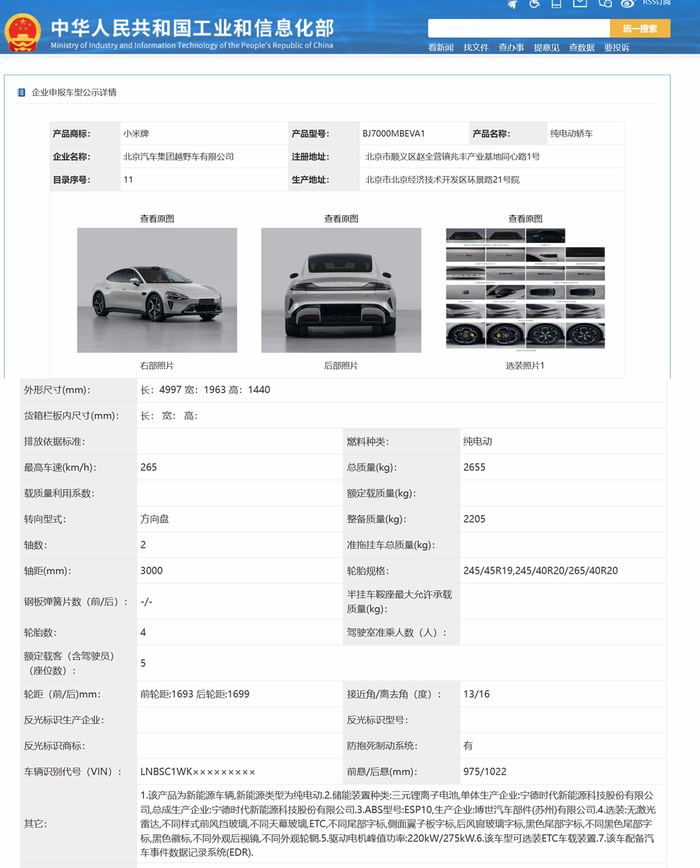This screenshot has width=700, height=868.
Task: Open the 找文件 menu item
Action: pos(476,48)
